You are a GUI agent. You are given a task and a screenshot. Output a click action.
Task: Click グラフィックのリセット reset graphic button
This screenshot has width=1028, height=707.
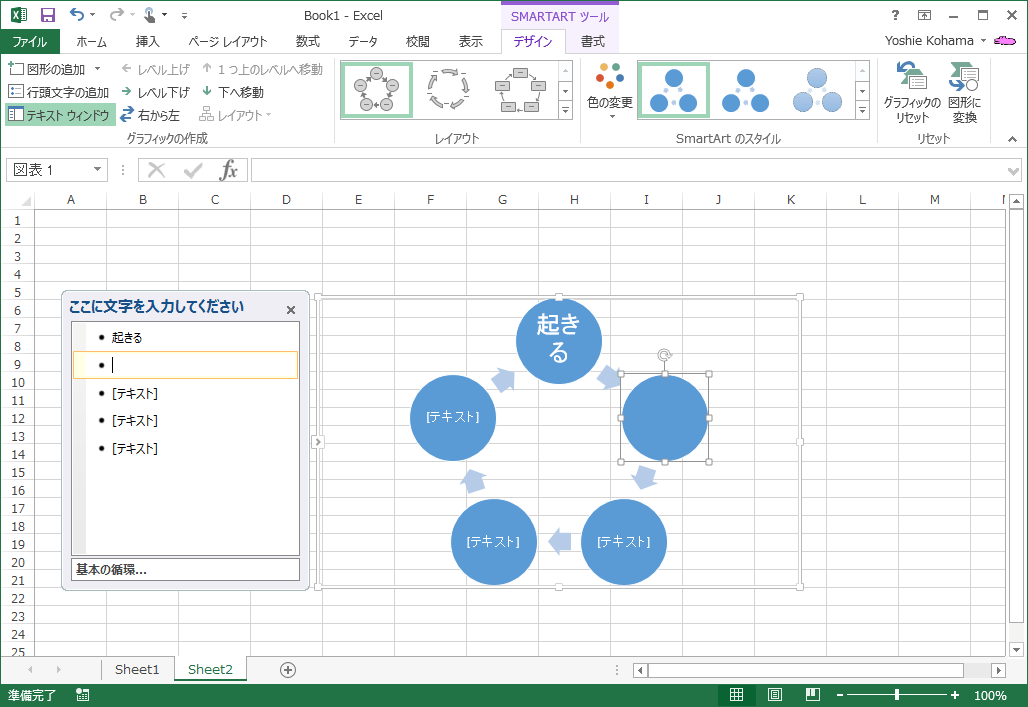coord(912,92)
